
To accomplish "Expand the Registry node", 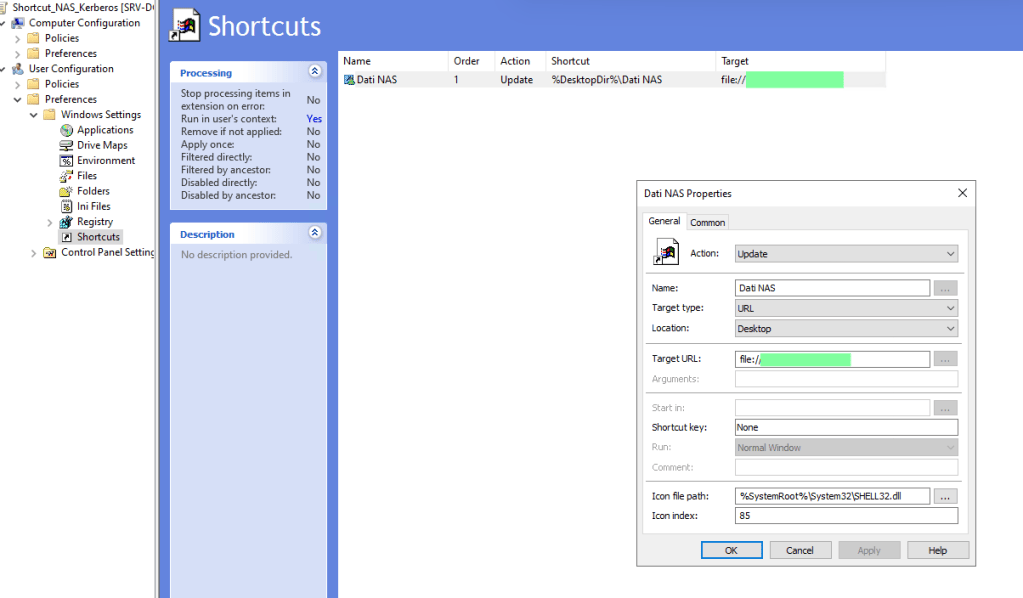I will pos(50,222).
